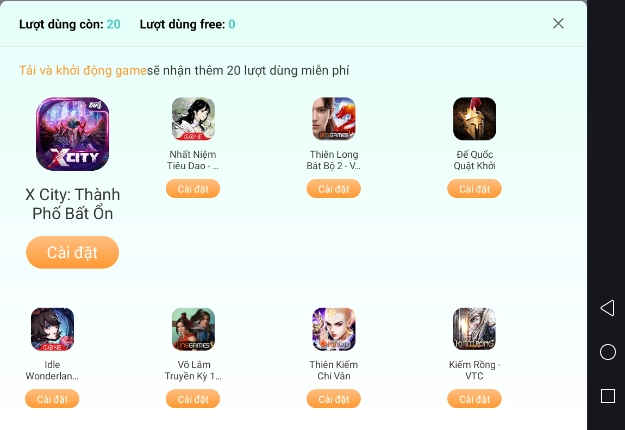The height and width of the screenshot is (430, 625).
Task: Click Cài đặt under Idle Wonderland
Action: (x=52, y=399)
